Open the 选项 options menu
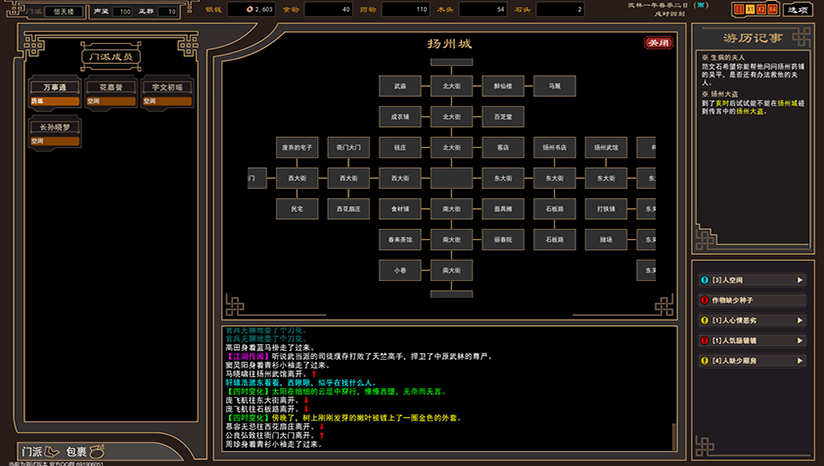 coord(797,9)
